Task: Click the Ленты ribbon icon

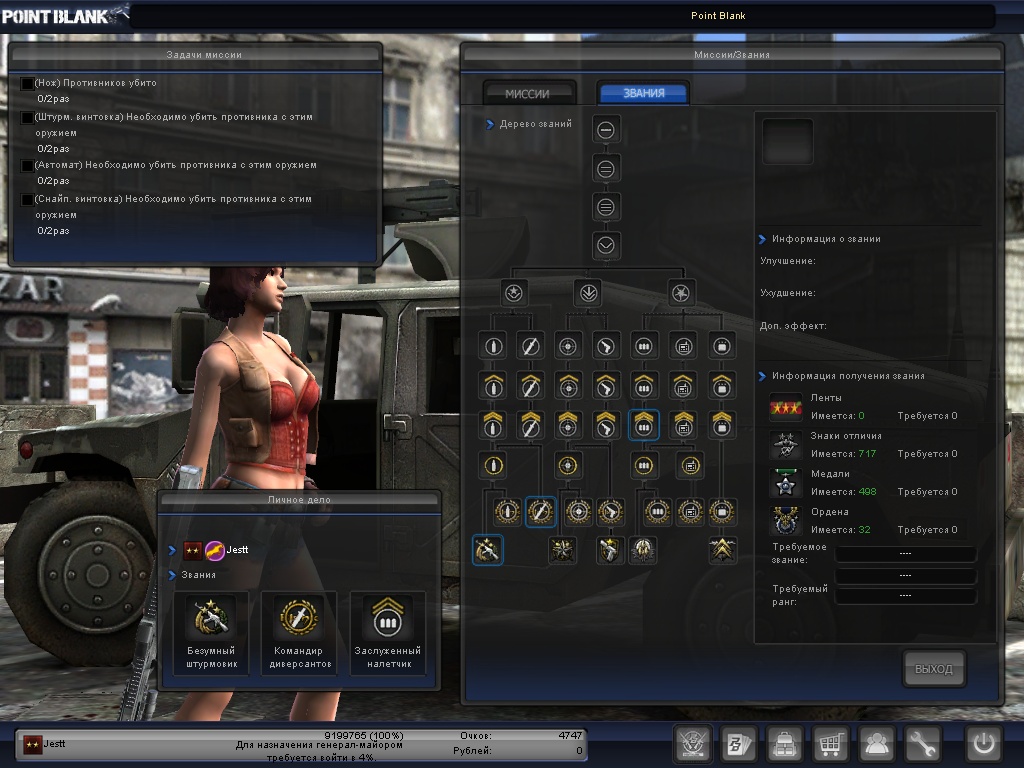Action: [786, 408]
